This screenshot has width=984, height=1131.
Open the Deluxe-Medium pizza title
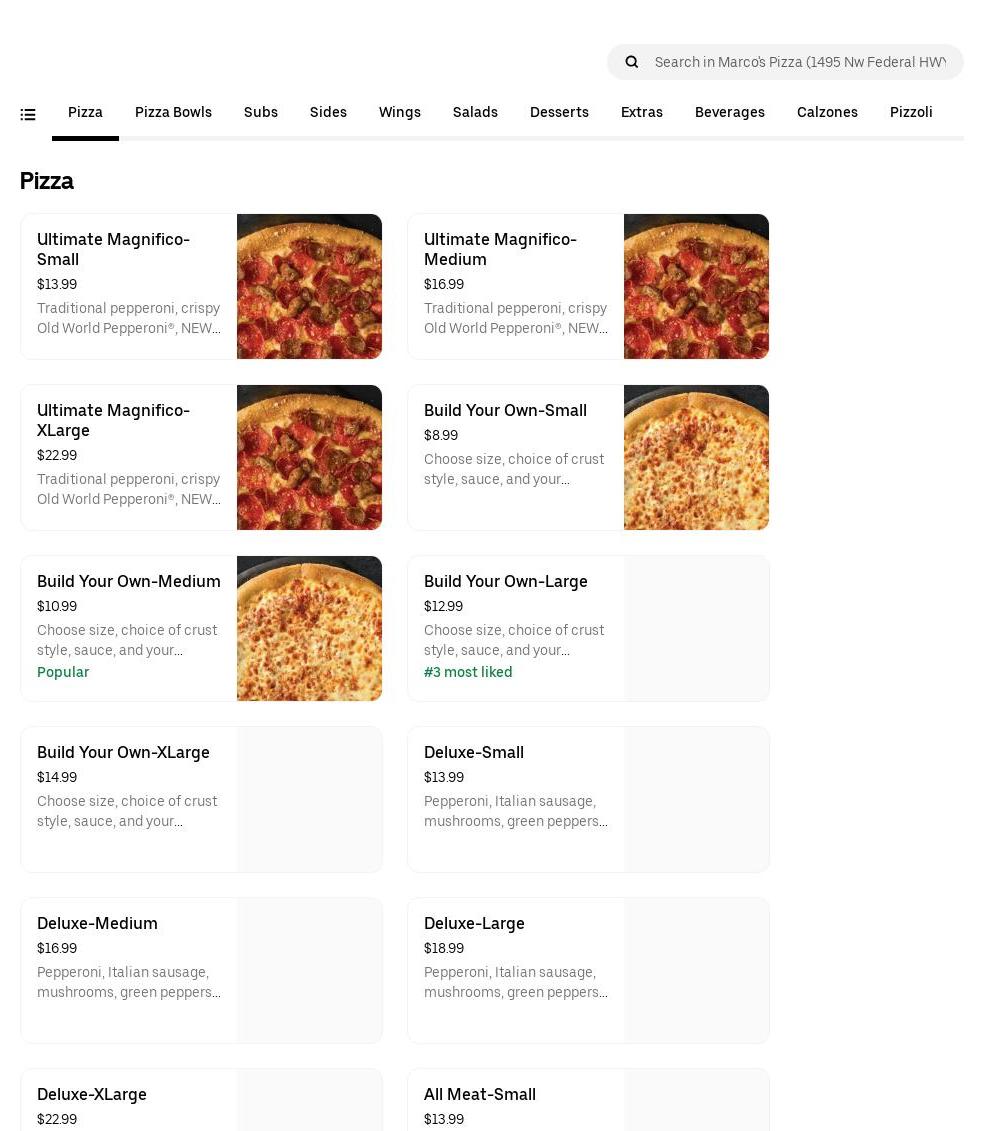(x=97, y=924)
